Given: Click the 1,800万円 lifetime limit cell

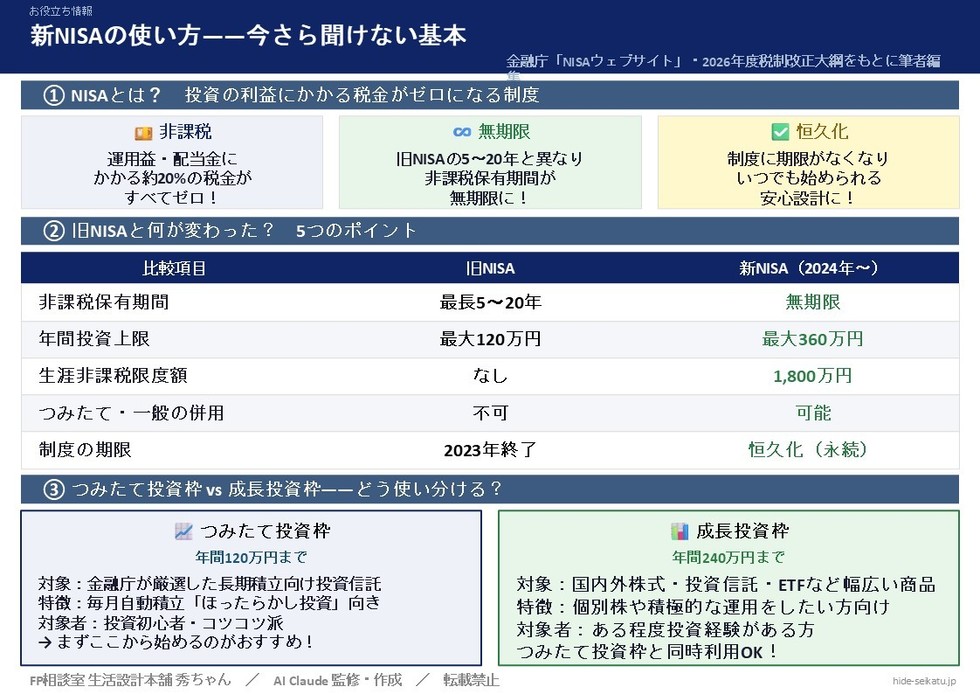Looking at the screenshot, I should [x=812, y=376].
